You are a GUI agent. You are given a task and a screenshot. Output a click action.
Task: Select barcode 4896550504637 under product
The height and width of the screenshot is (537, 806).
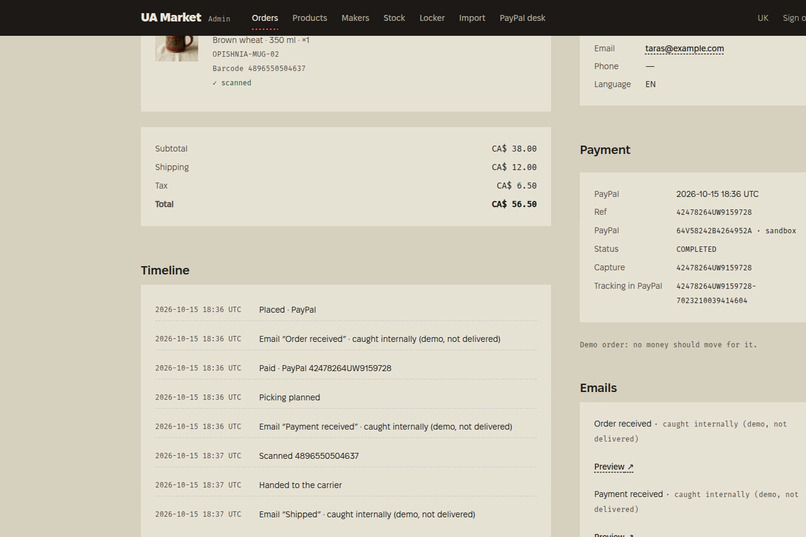coord(277,68)
